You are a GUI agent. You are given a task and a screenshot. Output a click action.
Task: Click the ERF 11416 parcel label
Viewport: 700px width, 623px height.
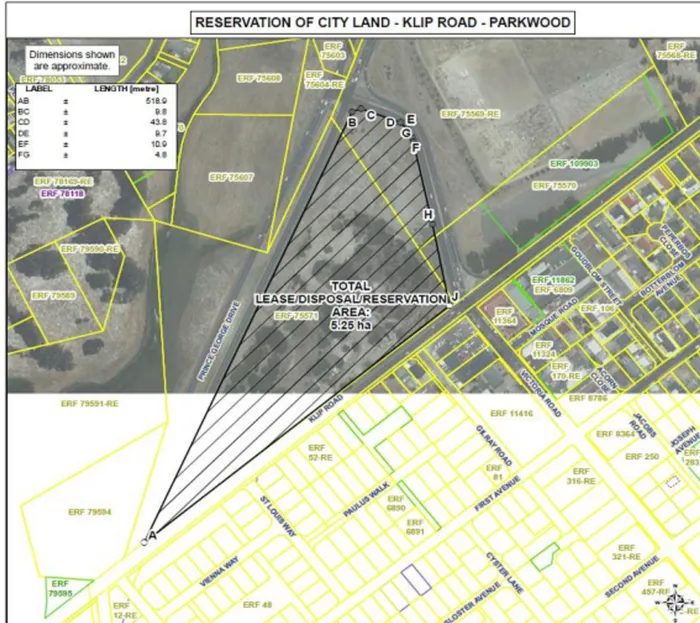tap(512, 413)
